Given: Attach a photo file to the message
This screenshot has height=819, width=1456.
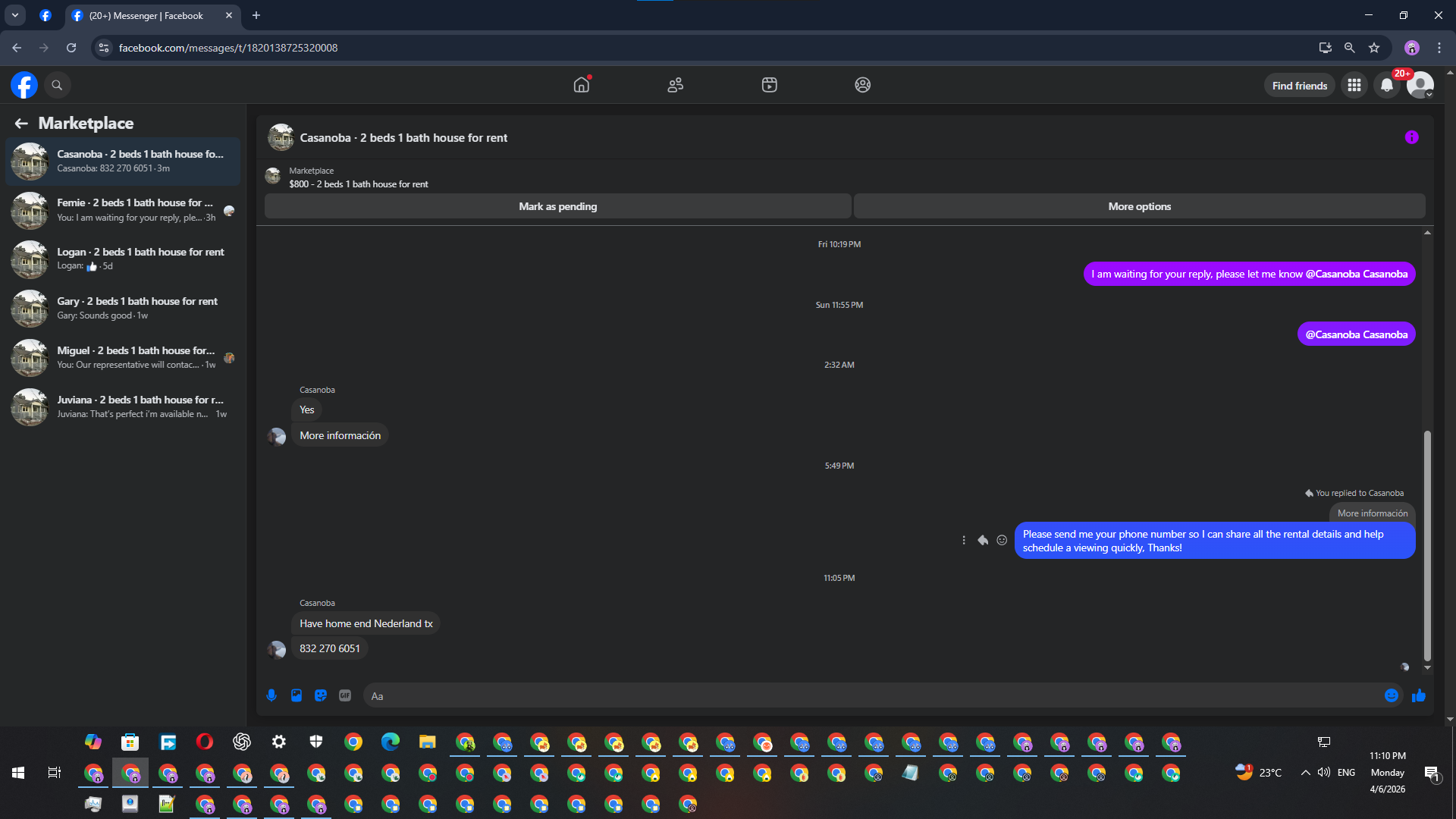Looking at the screenshot, I should (x=297, y=696).
